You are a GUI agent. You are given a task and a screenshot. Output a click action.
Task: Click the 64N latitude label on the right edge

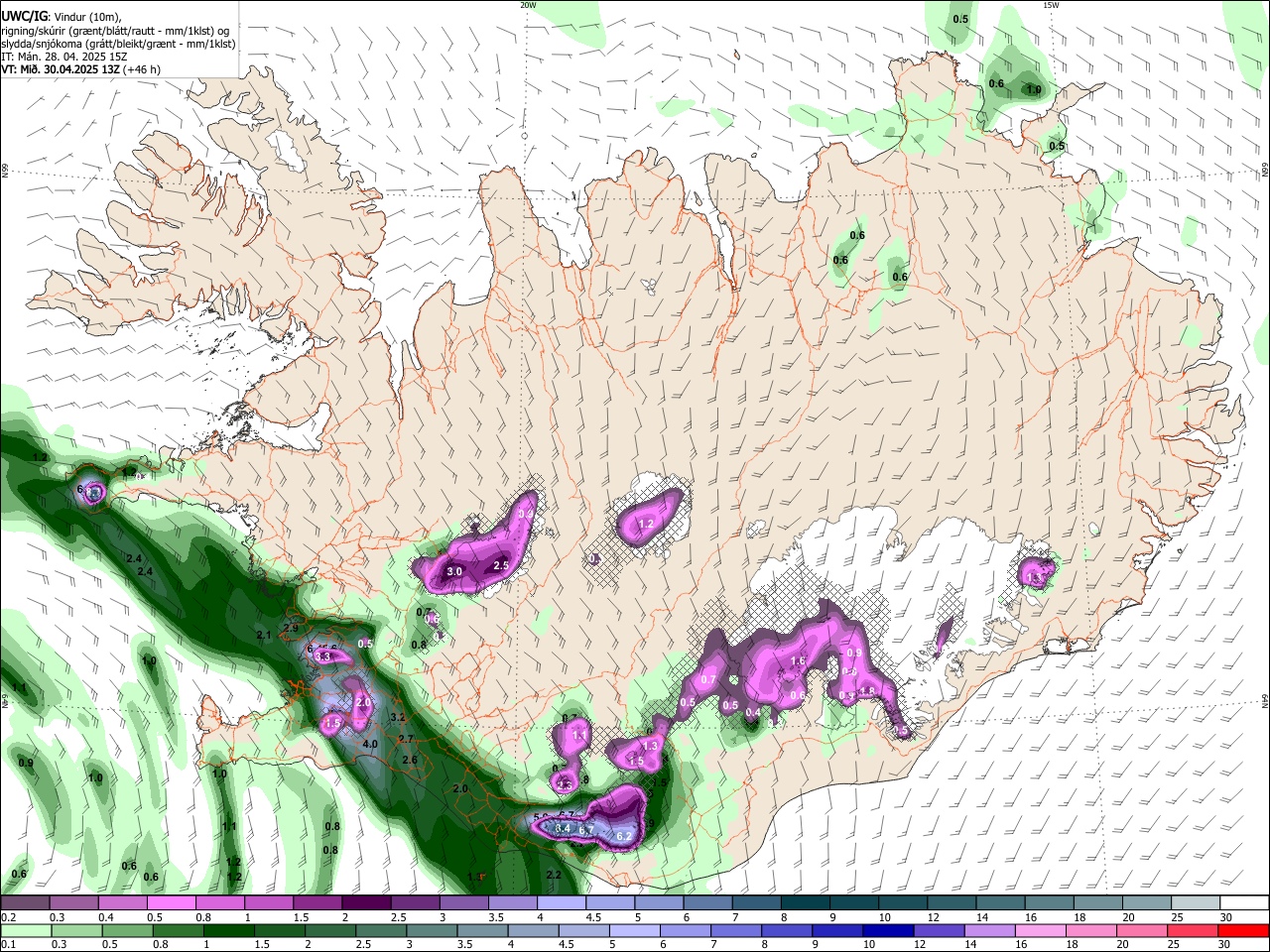[x=1265, y=701]
